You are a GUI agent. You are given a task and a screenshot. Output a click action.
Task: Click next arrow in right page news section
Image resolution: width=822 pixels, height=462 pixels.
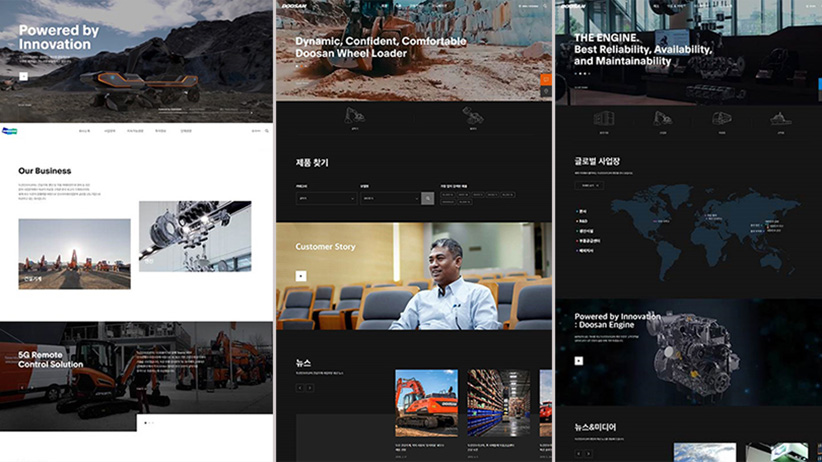click(x=589, y=454)
